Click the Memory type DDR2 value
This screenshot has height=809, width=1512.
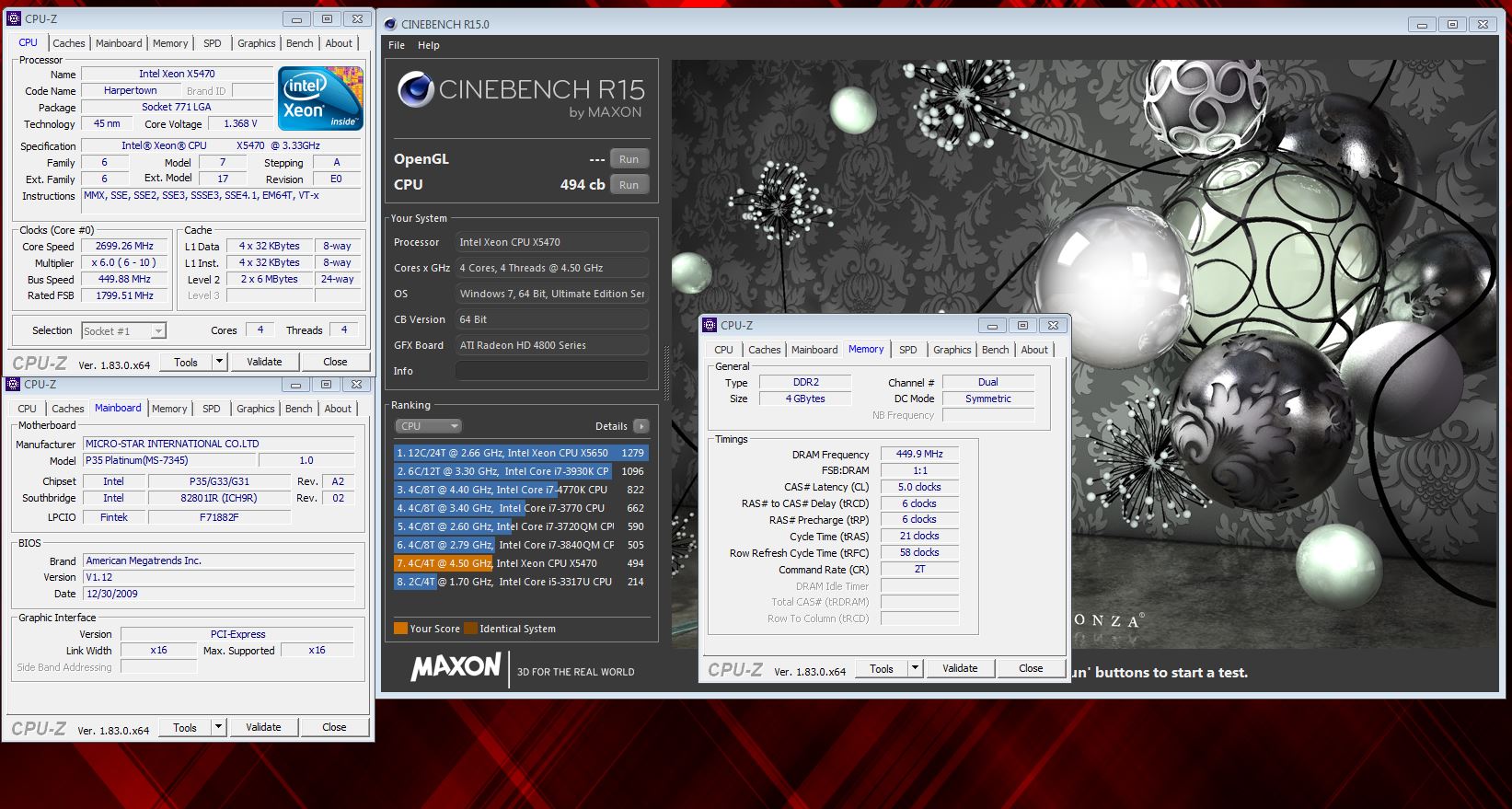805,382
